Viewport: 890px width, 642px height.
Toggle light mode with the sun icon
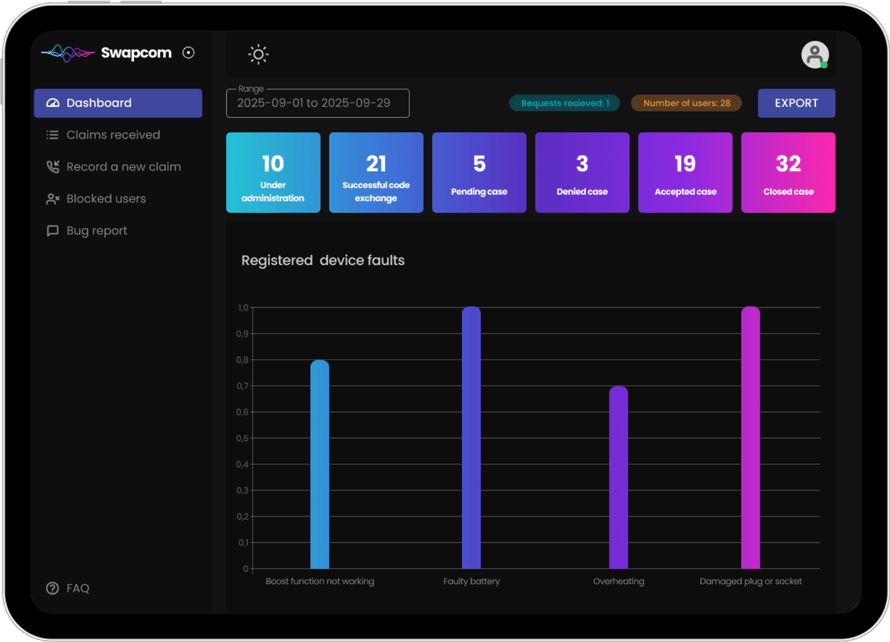[x=258, y=55]
